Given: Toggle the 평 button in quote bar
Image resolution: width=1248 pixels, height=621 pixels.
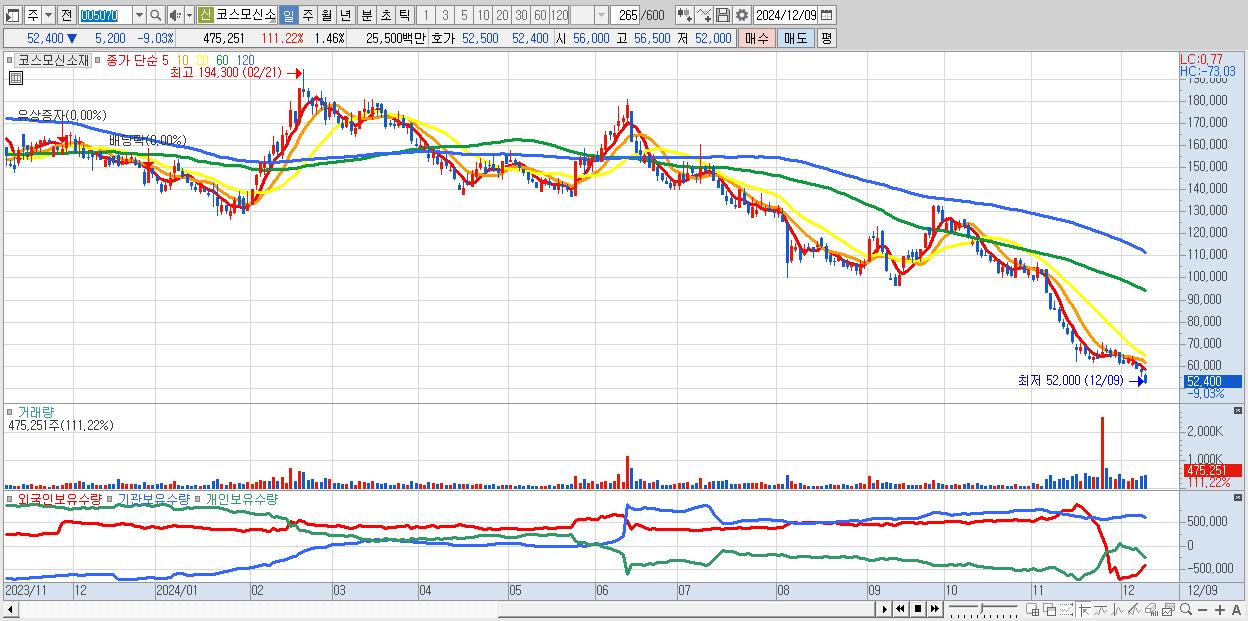Looking at the screenshot, I should click(x=826, y=38).
